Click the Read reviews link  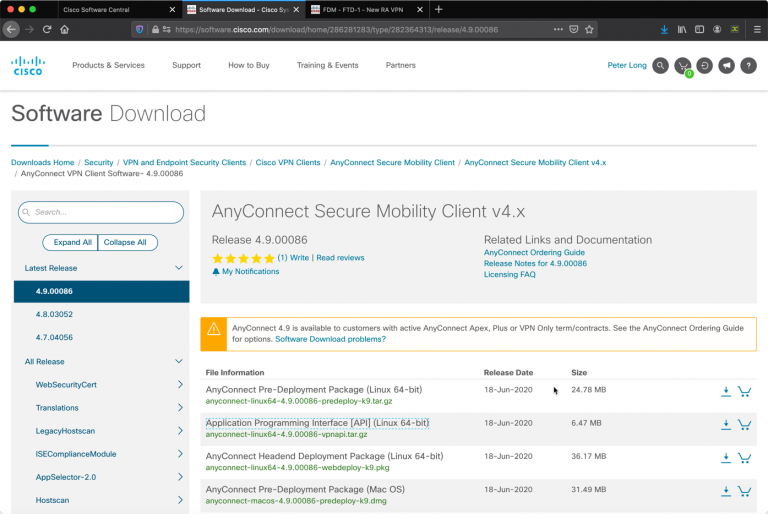[340, 258]
